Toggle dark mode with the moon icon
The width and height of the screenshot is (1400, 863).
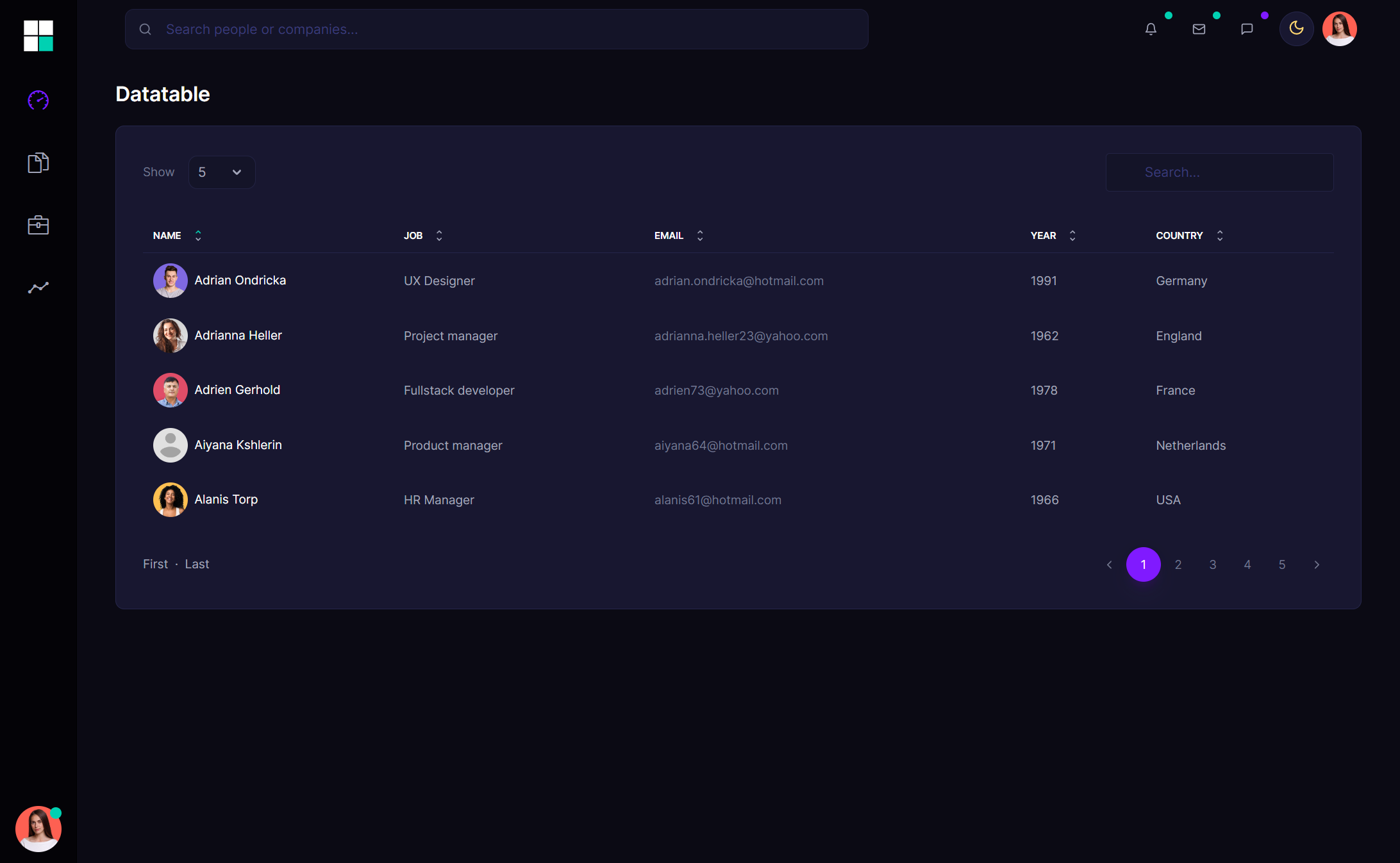coord(1296,29)
